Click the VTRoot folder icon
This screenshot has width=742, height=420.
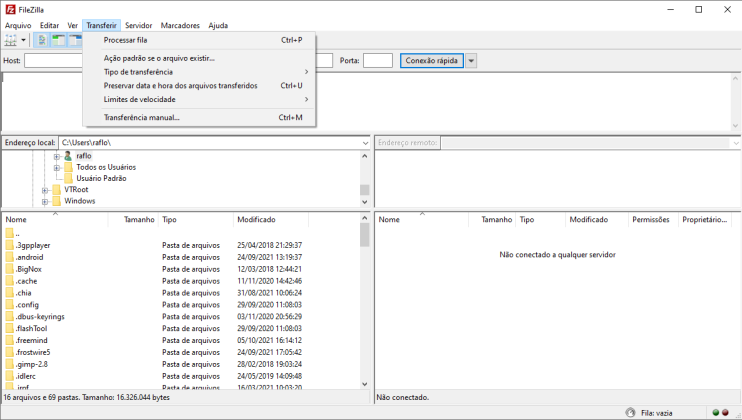click(x=57, y=190)
